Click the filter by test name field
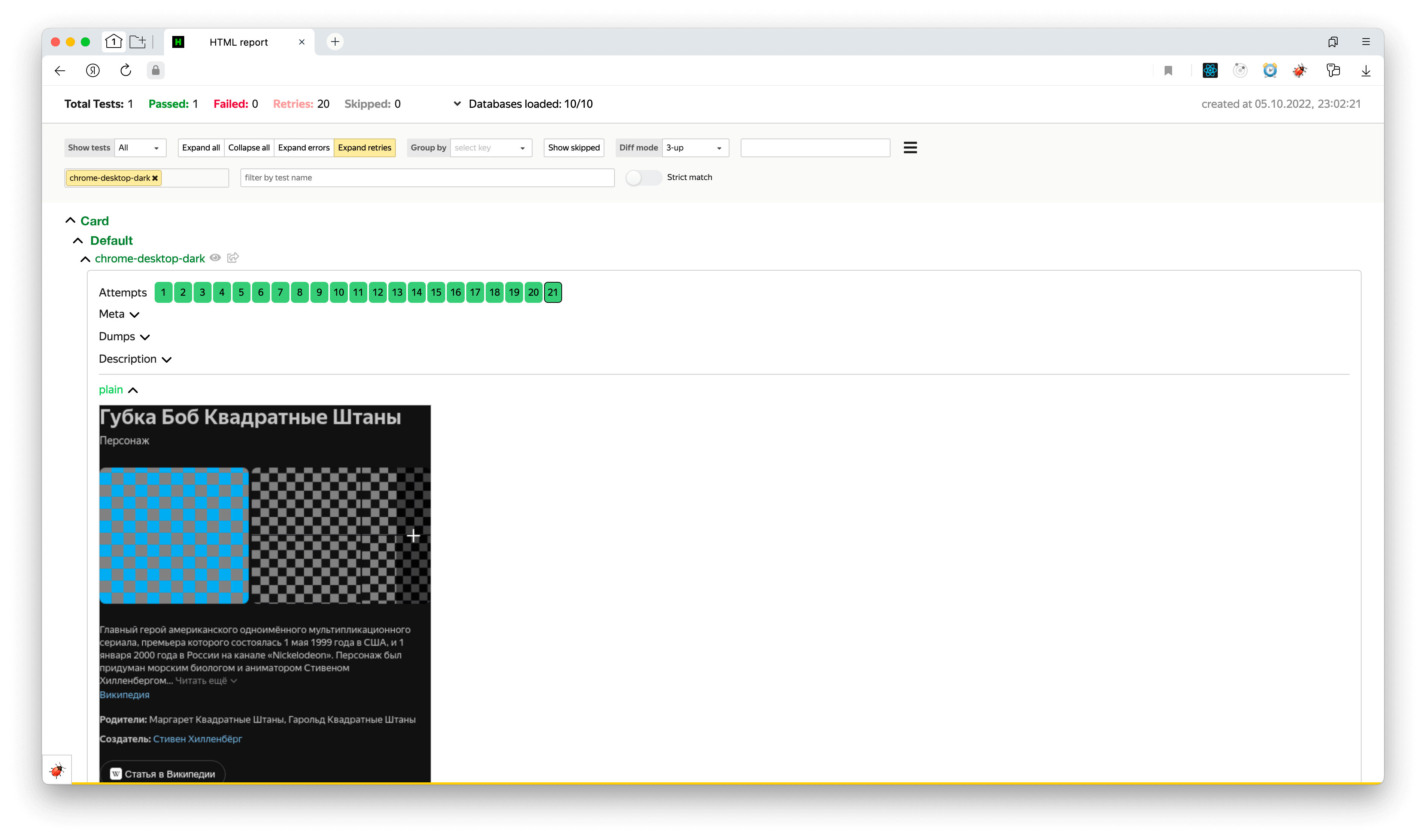 click(427, 178)
